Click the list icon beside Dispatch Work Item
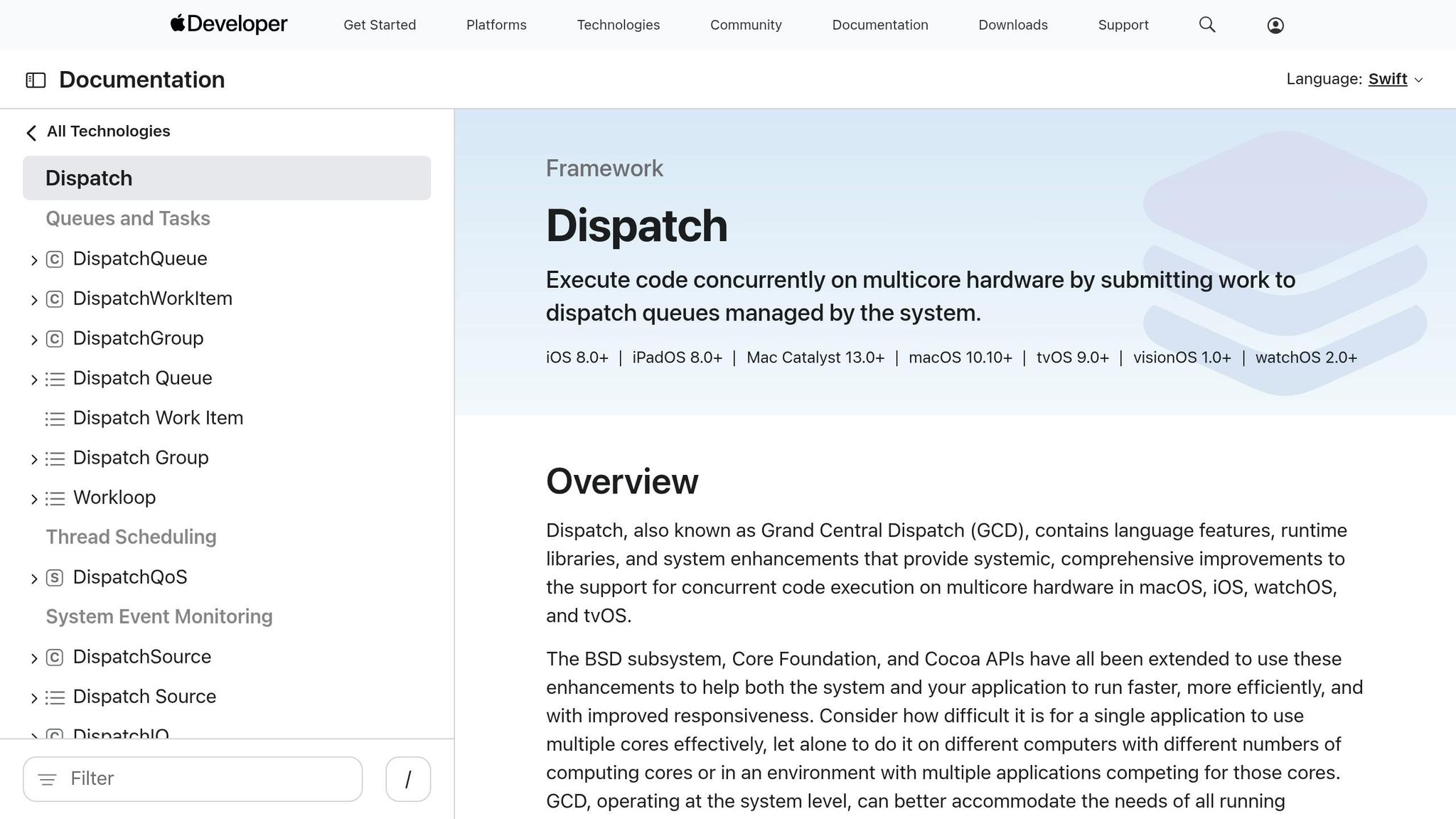 point(56,419)
